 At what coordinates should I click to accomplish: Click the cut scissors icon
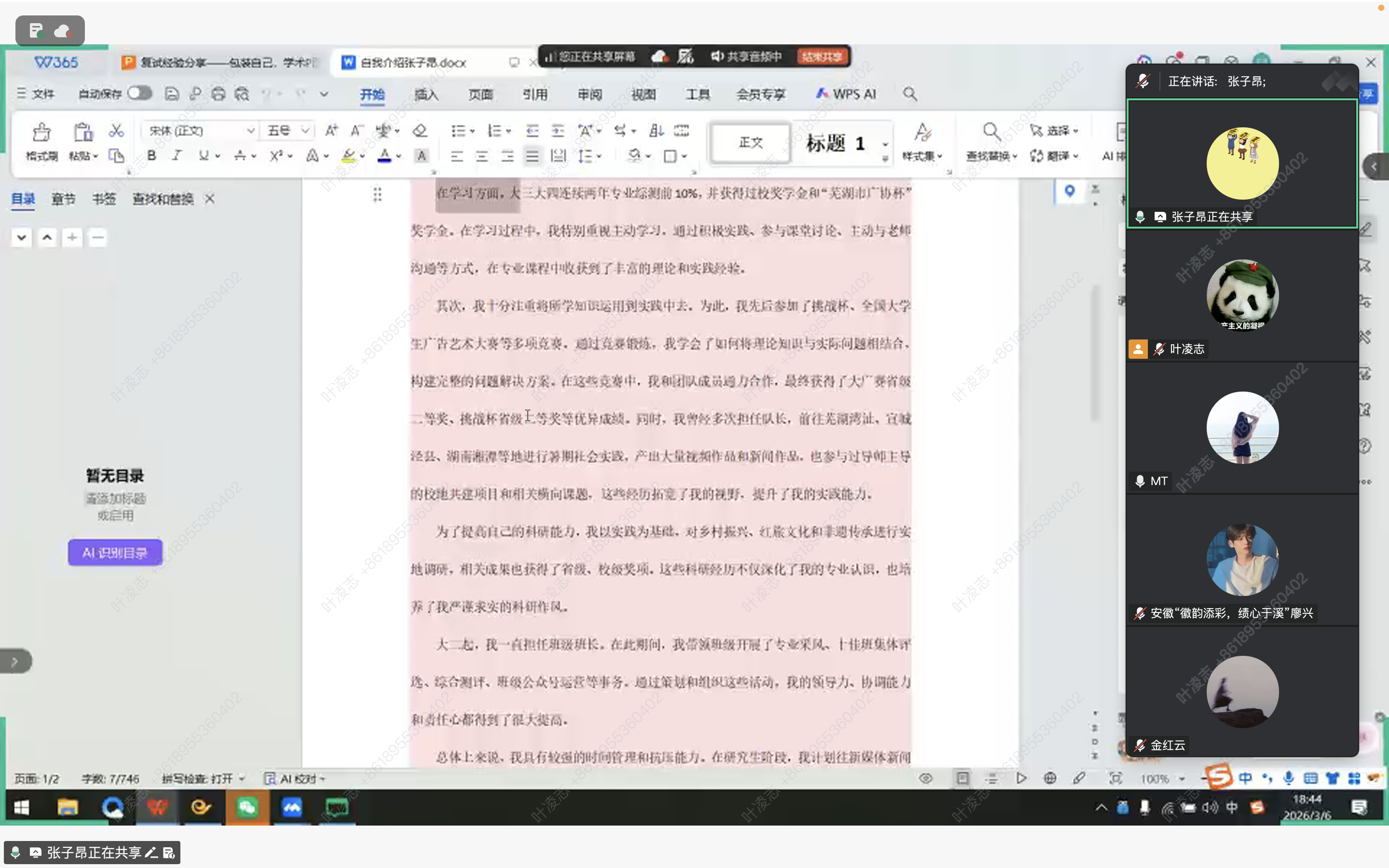(116, 130)
